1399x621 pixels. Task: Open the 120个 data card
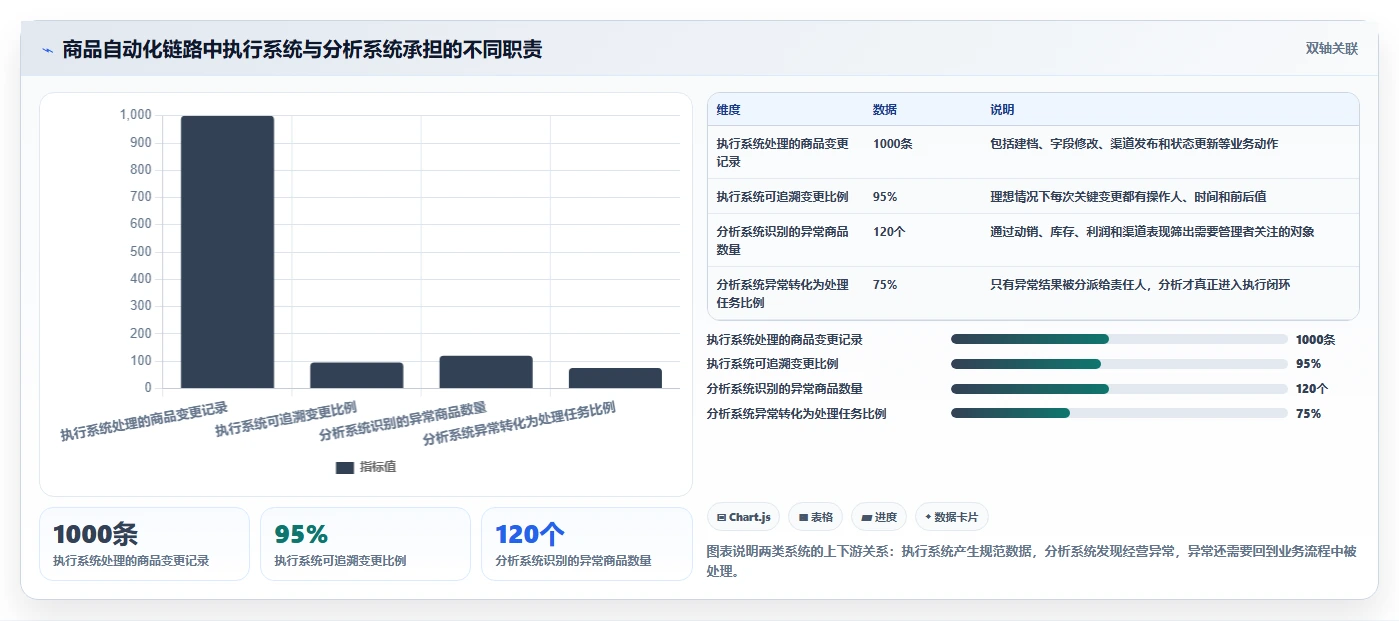tap(586, 544)
